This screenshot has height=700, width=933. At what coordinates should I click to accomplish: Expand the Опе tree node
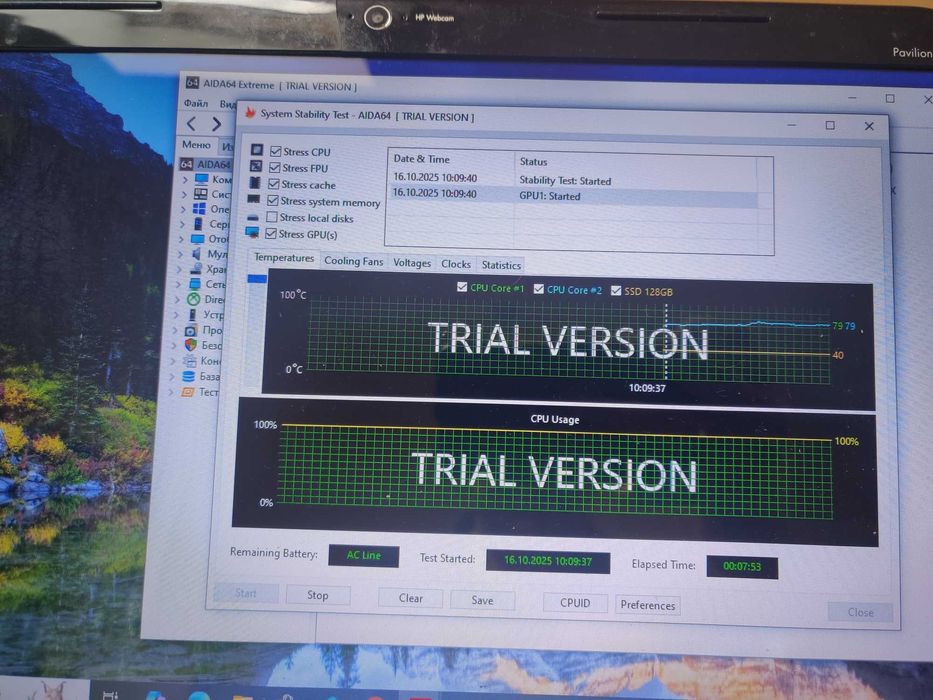pyautogui.click(x=183, y=209)
